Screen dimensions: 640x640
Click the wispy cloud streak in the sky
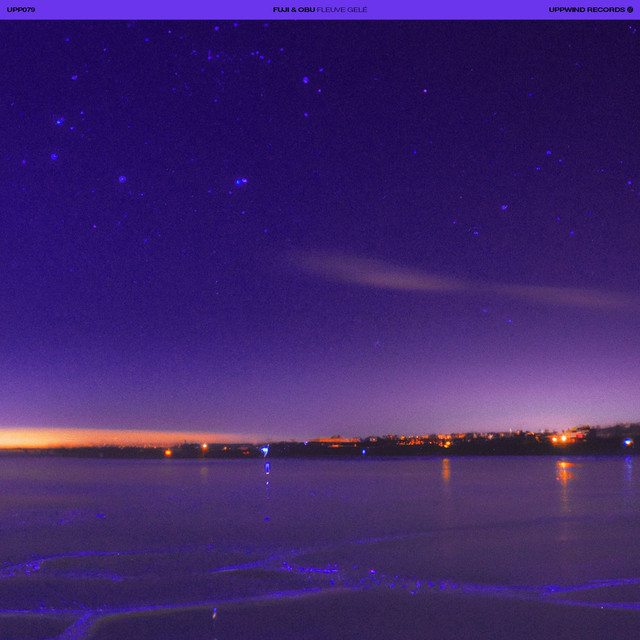tap(380, 272)
